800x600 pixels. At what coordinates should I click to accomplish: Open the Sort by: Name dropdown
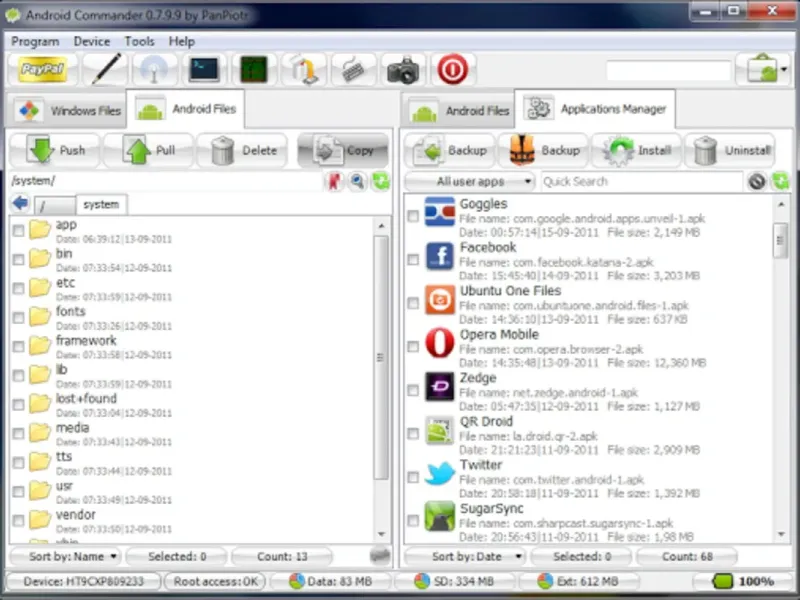(x=65, y=557)
